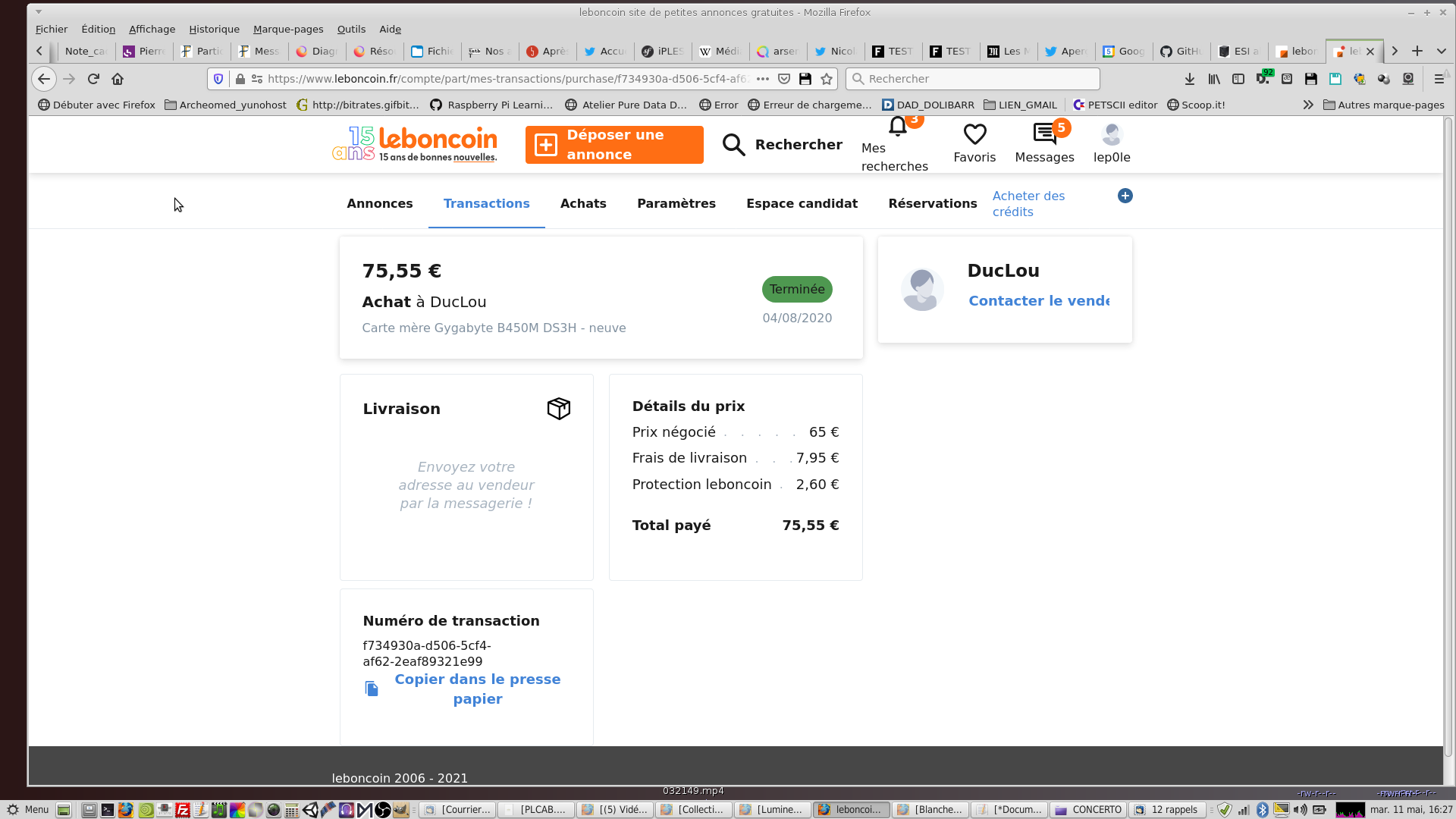Open Firefox hamburger menu
This screenshot has width=1456, height=819.
pos(1439,79)
